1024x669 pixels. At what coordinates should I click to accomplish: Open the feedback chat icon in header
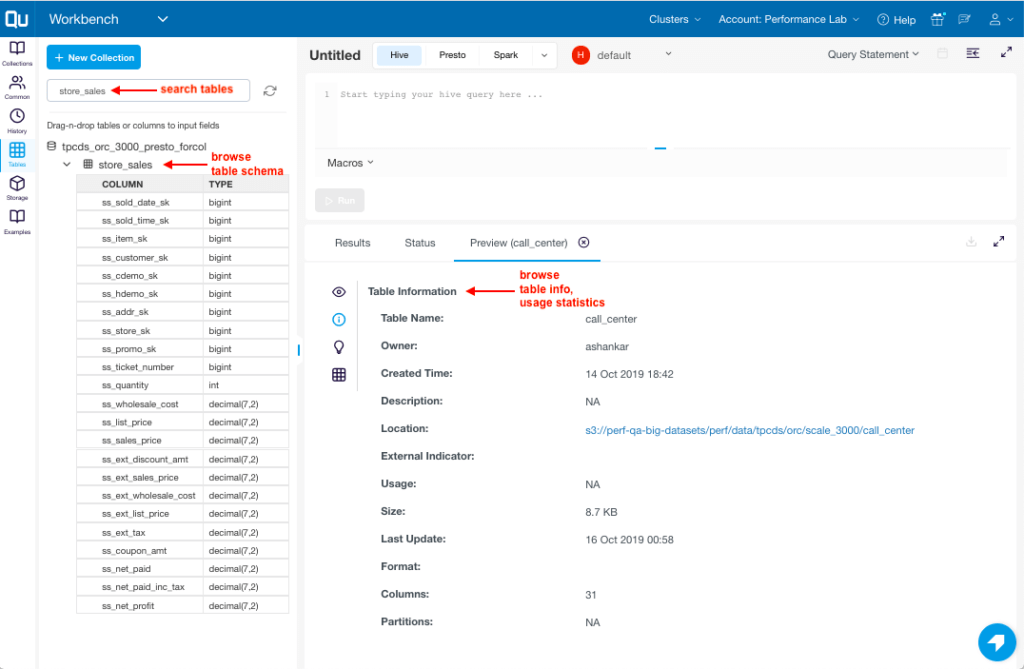(963, 19)
